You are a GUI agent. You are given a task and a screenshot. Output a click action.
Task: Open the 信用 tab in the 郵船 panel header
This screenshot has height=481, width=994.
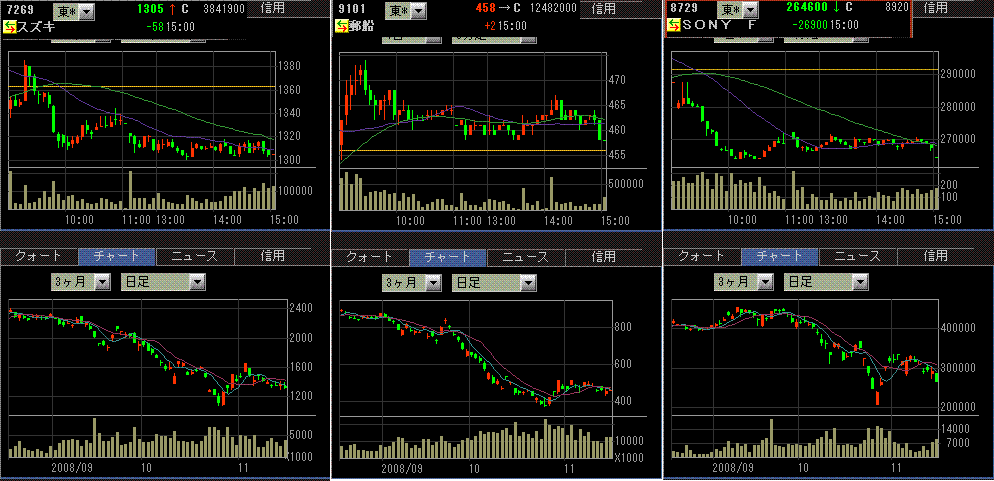(x=603, y=8)
